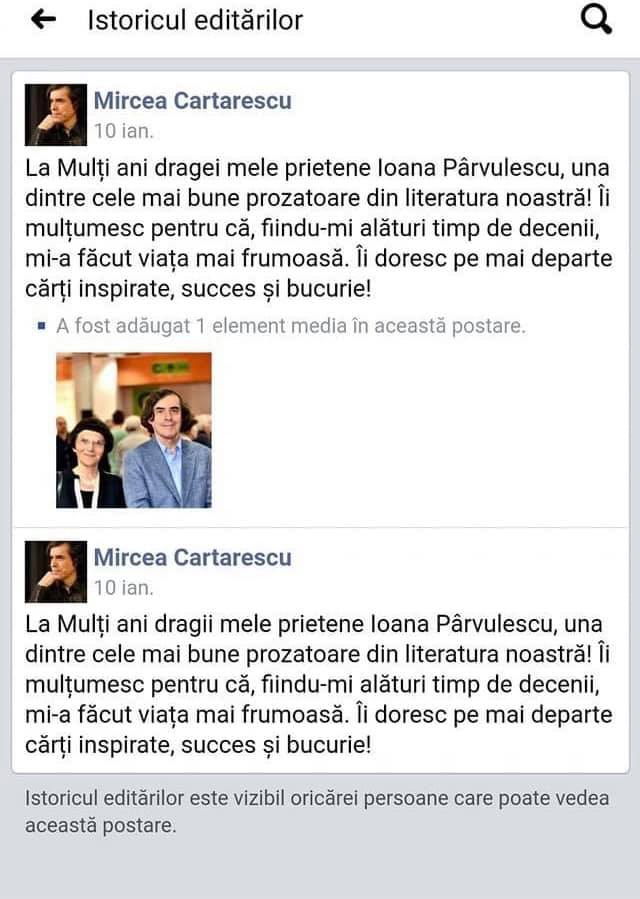Image resolution: width=640 pixels, height=899 pixels.
Task: Tap the edited post text with 'dragei'
Action: 318,228
